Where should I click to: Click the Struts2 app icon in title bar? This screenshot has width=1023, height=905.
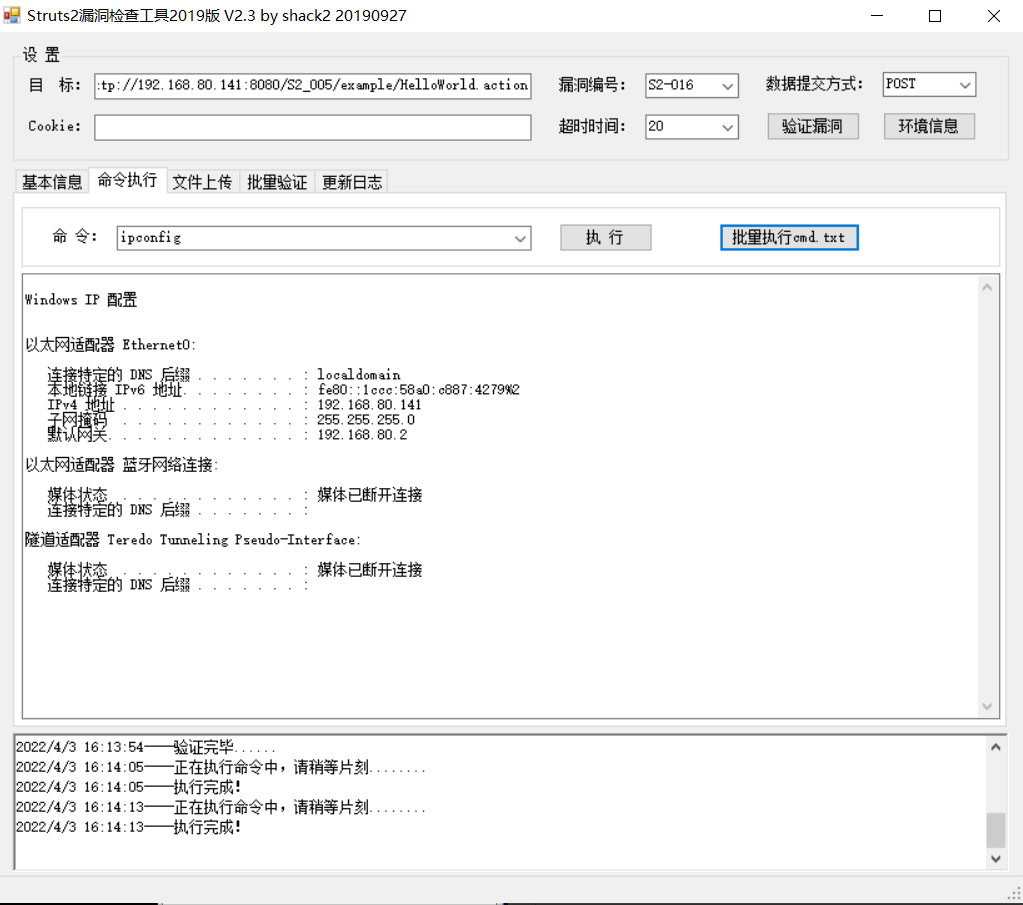(12, 15)
